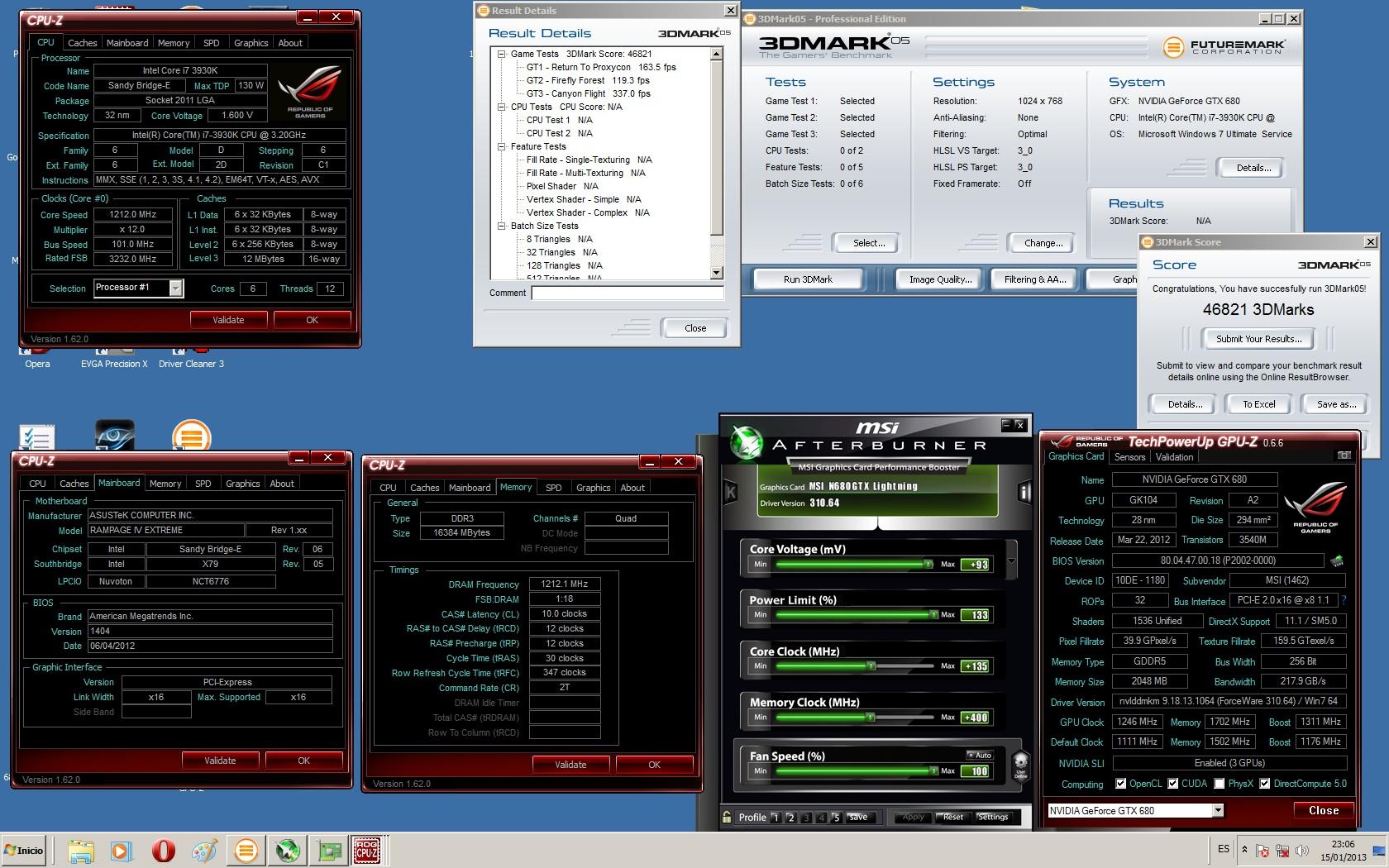Switch to 3DMark taskbar button
1389x868 pixels.
pos(246,851)
